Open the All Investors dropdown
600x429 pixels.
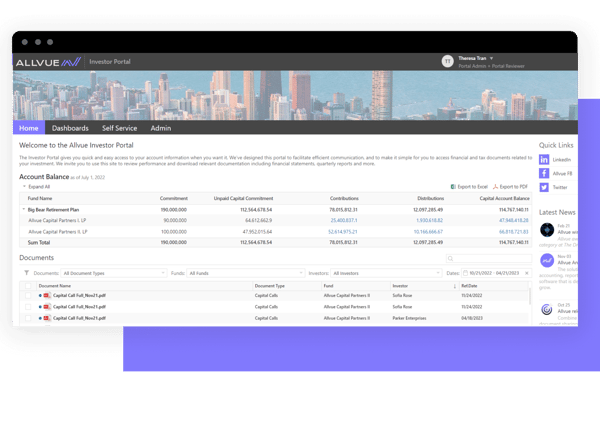tap(386, 273)
